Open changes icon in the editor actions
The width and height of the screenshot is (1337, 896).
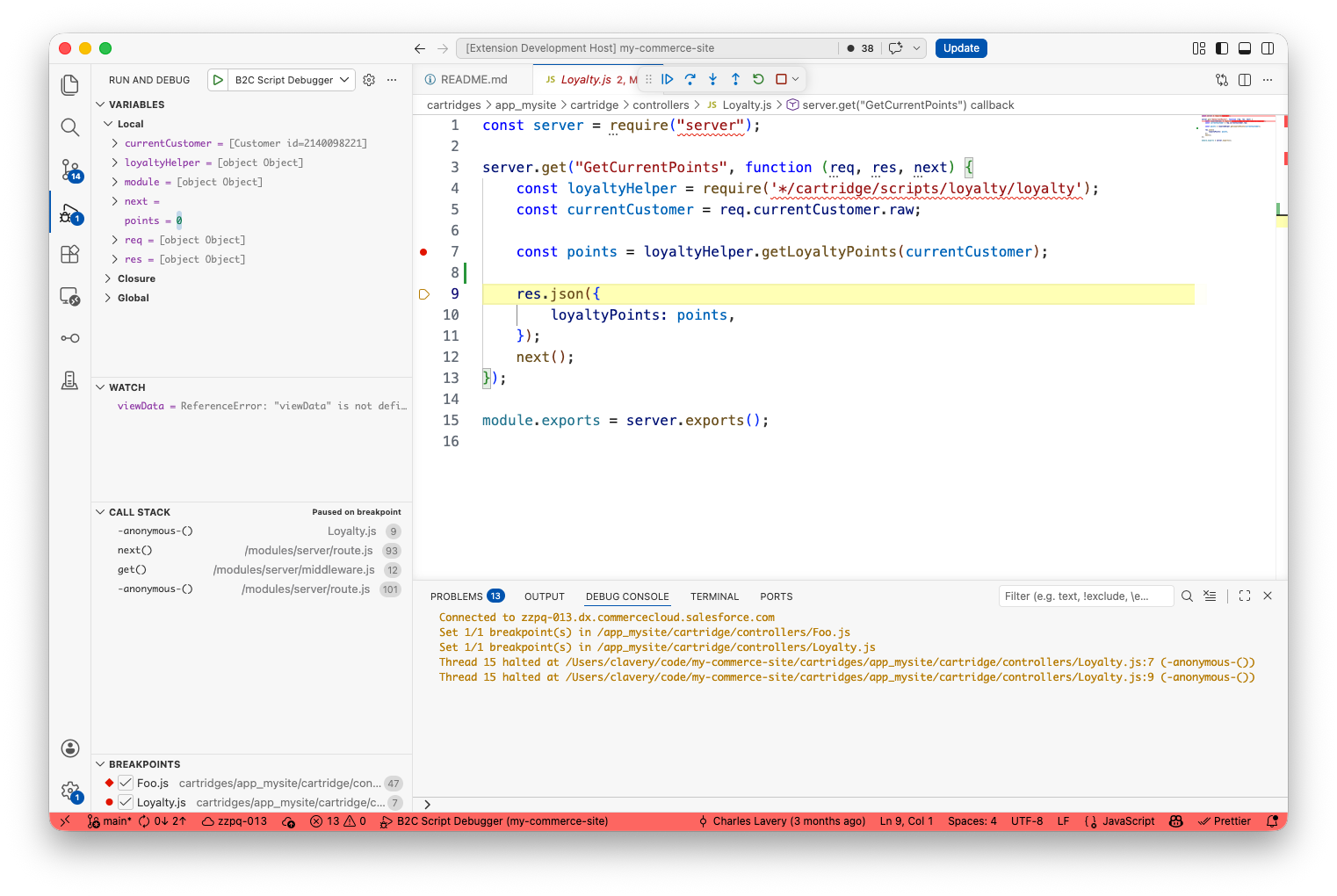point(1222,80)
